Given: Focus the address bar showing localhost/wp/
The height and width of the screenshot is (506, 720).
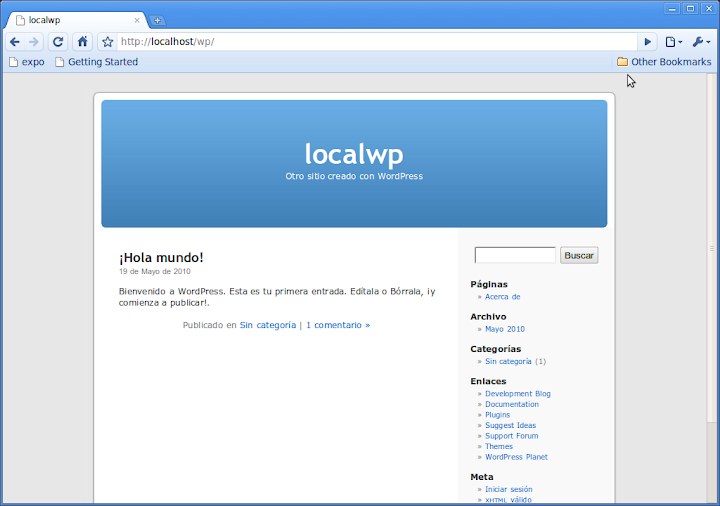Looking at the screenshot, I should [x=377, y=42].
